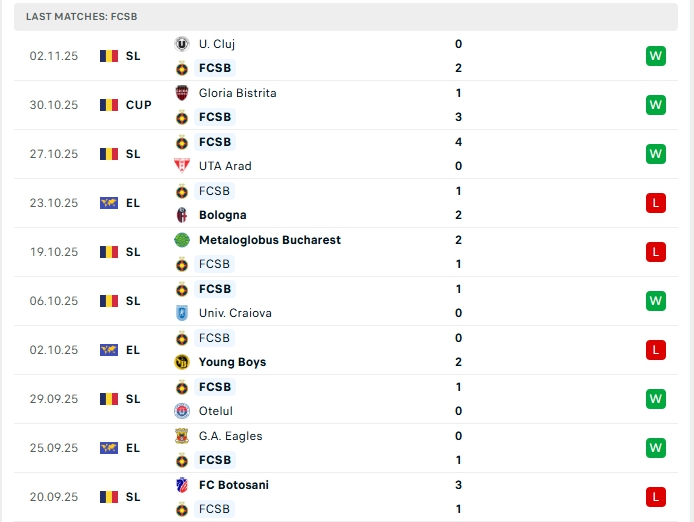The width and height of the screenshot is (694, 522).
Task: Click the UTA Arad club crest
Action: [182, 166]
